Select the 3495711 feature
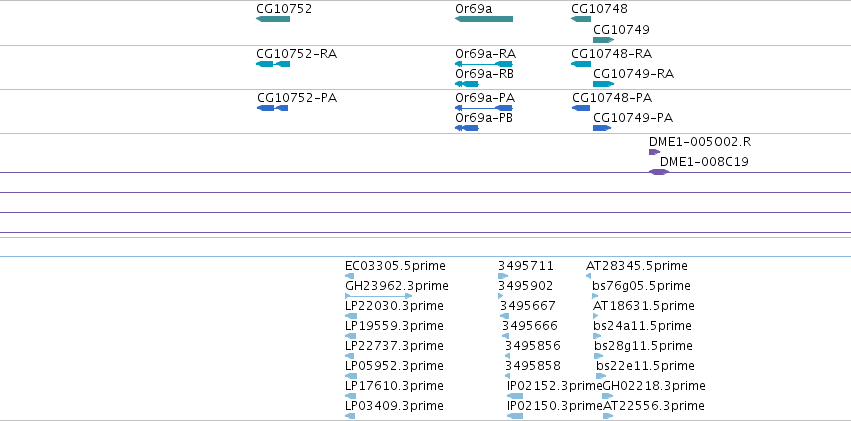Screen dimensions: 851x421 click(x=503, y=276)
